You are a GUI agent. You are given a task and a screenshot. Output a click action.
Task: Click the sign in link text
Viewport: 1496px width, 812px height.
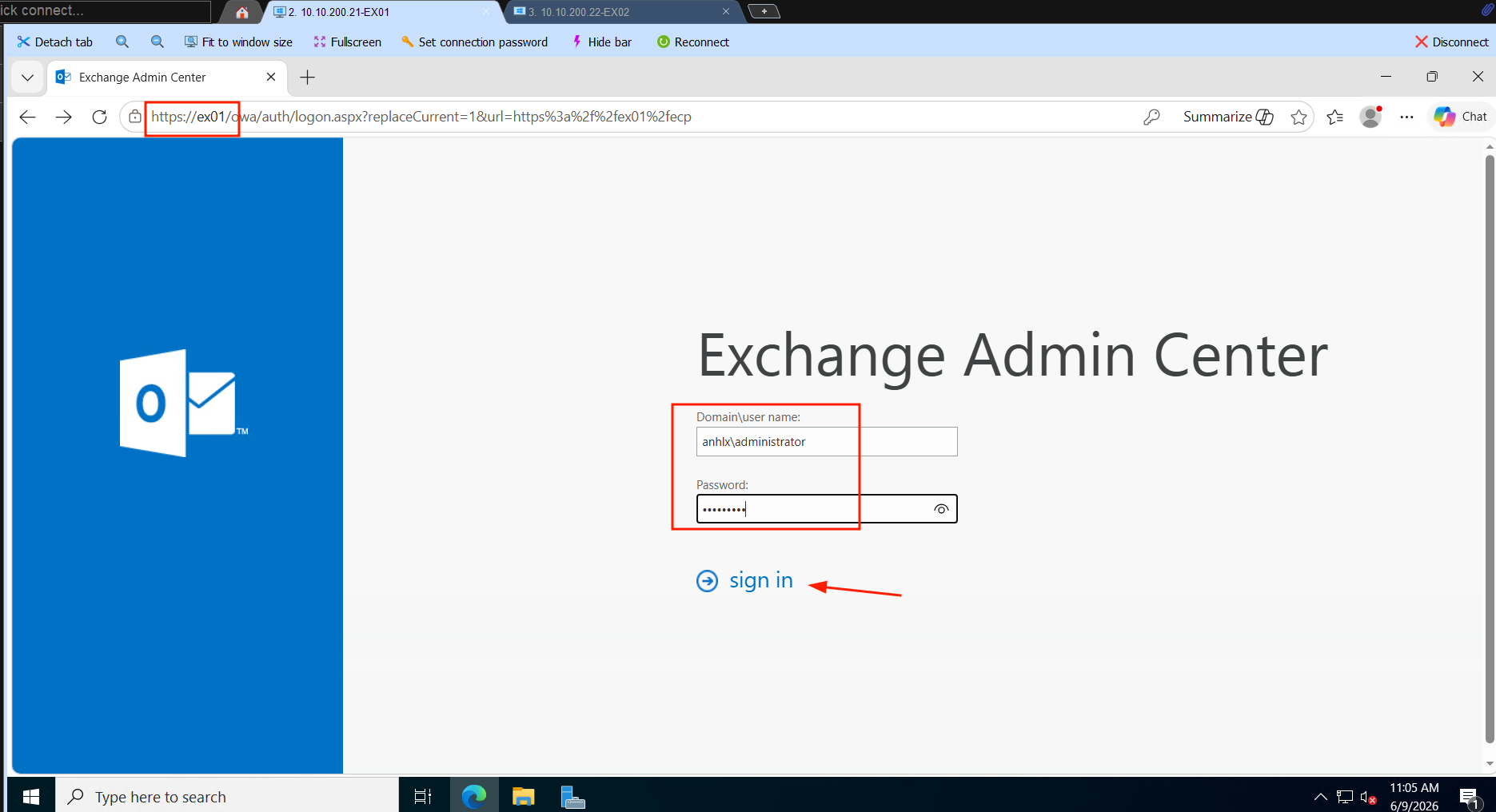760,580
